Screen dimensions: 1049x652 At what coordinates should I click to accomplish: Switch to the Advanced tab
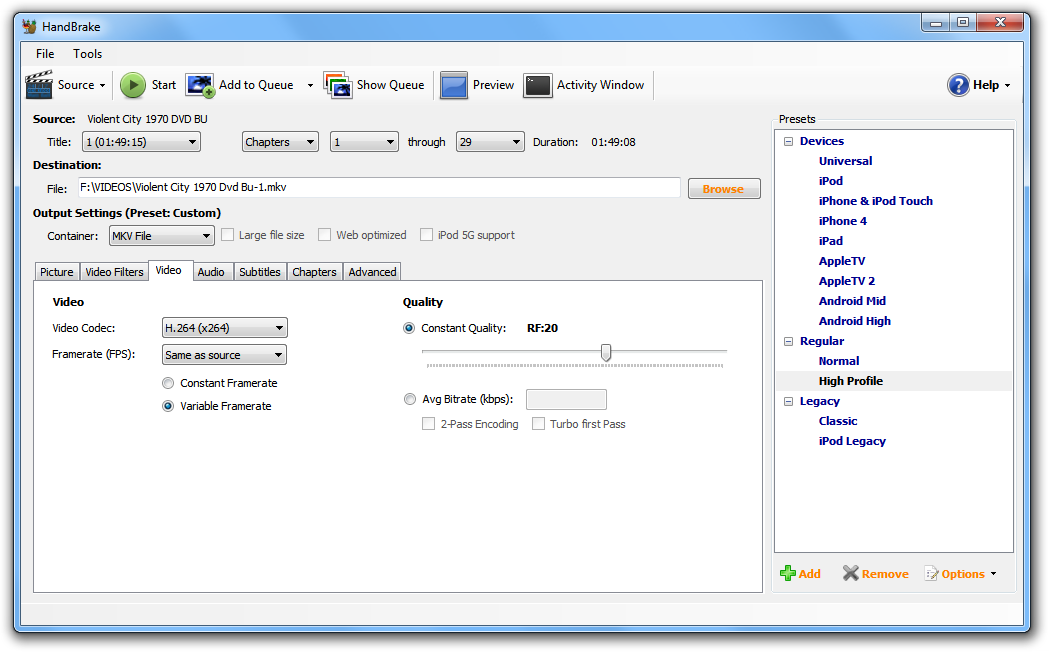click(x=372, y=271)
